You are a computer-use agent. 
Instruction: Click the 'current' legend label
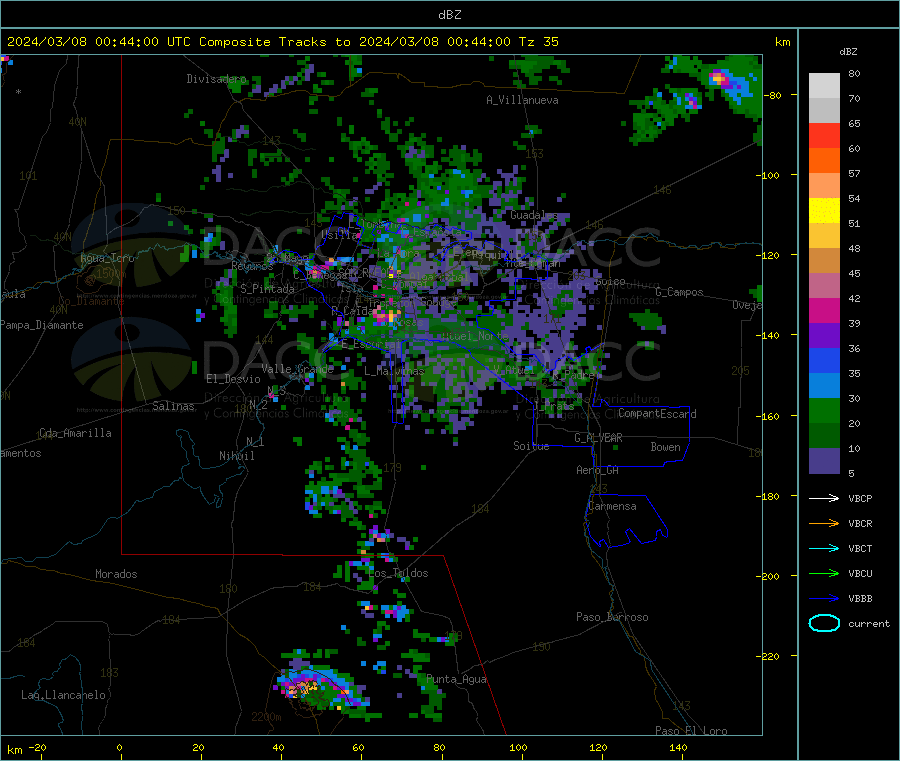tap(869, 623)
